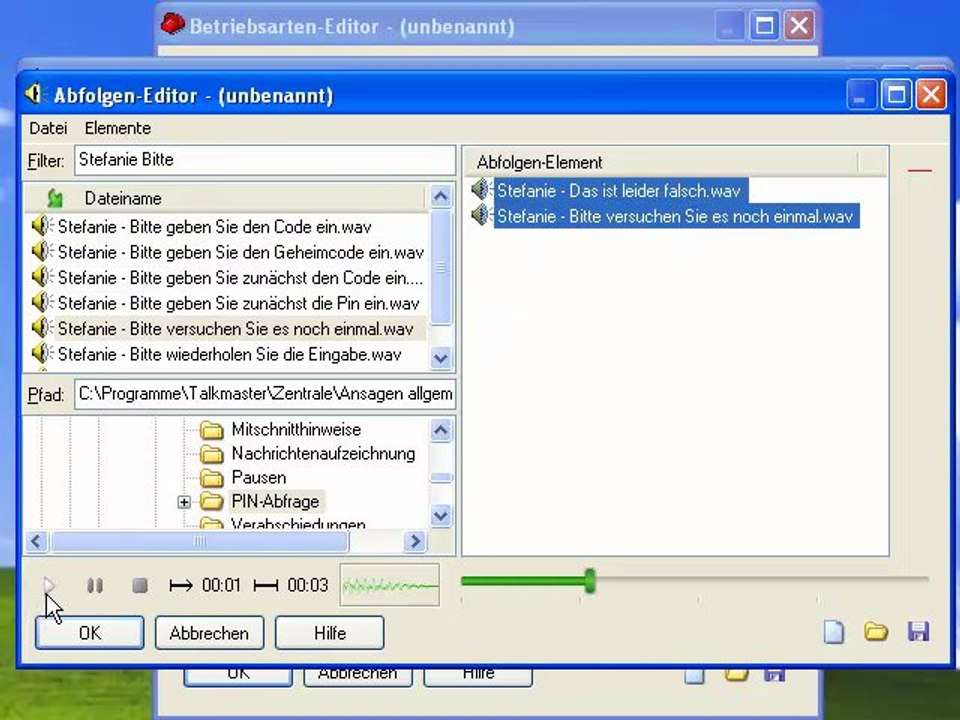This screenshot has width=960, height=720.
Task: Click speaker icon of 'zunächst die Pin ein.wav'
Action: point(42,303)
